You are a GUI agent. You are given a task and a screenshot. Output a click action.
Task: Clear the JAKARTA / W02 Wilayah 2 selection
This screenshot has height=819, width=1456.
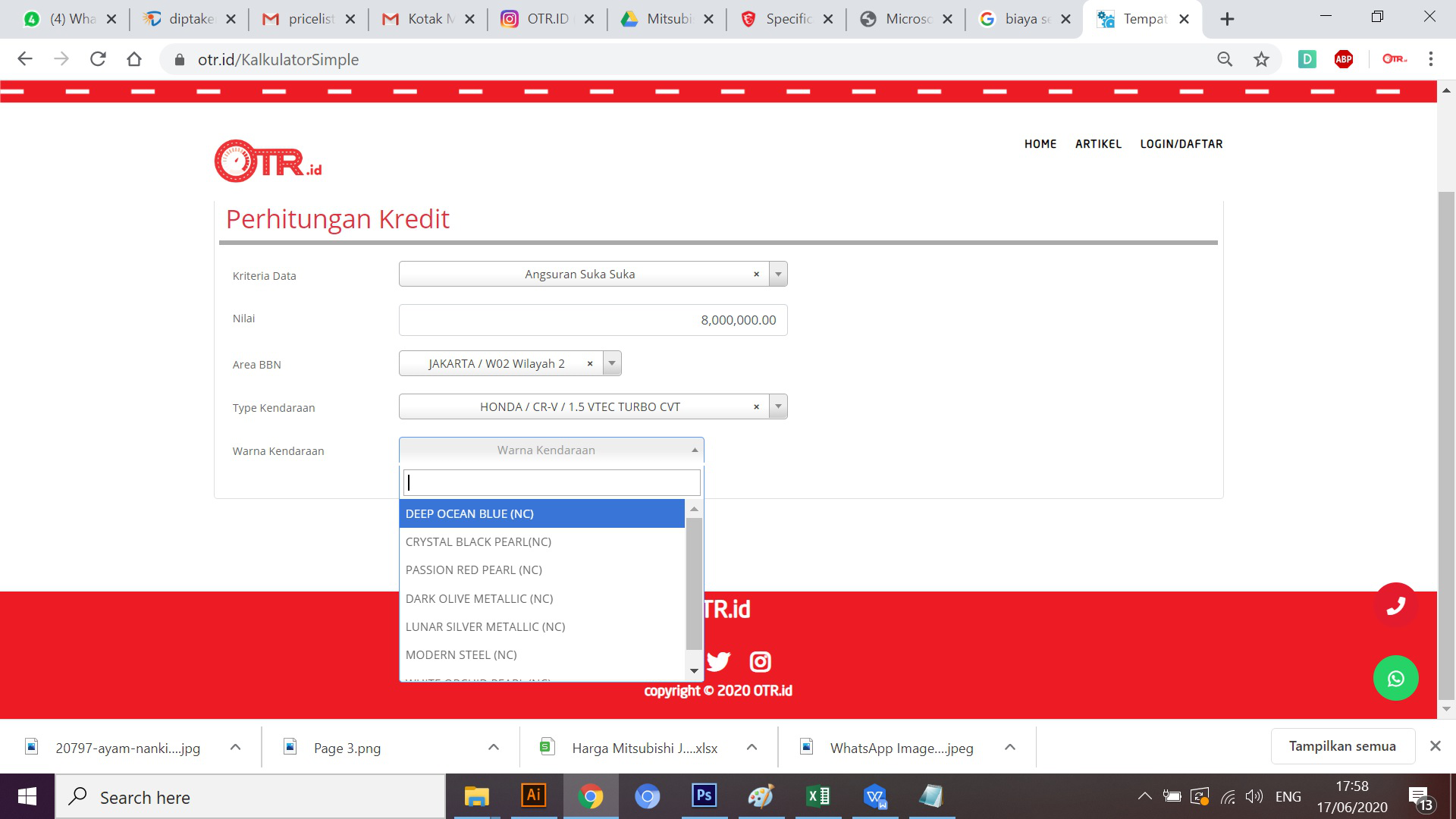coord(590,364)
